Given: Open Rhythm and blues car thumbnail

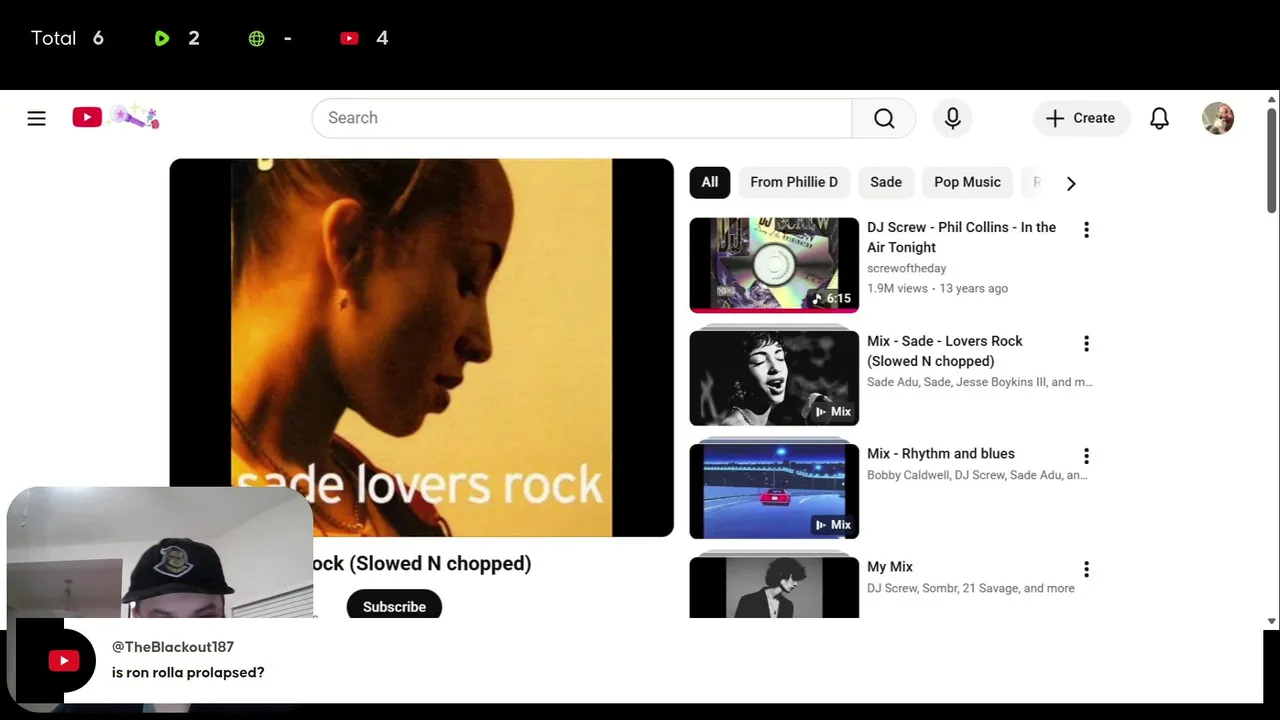Looking at the screenshot, I should click(x=774, y=491).
